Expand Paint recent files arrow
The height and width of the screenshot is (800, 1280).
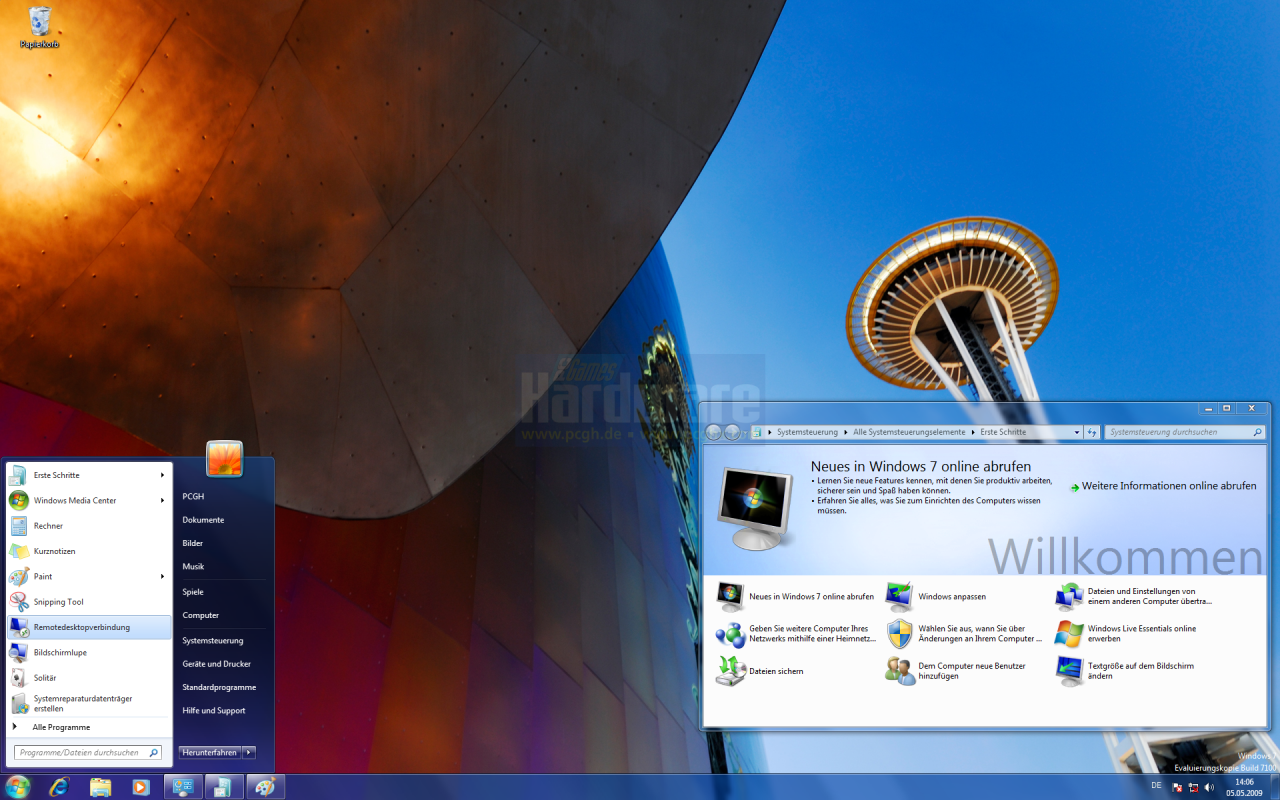click(162, 576)
